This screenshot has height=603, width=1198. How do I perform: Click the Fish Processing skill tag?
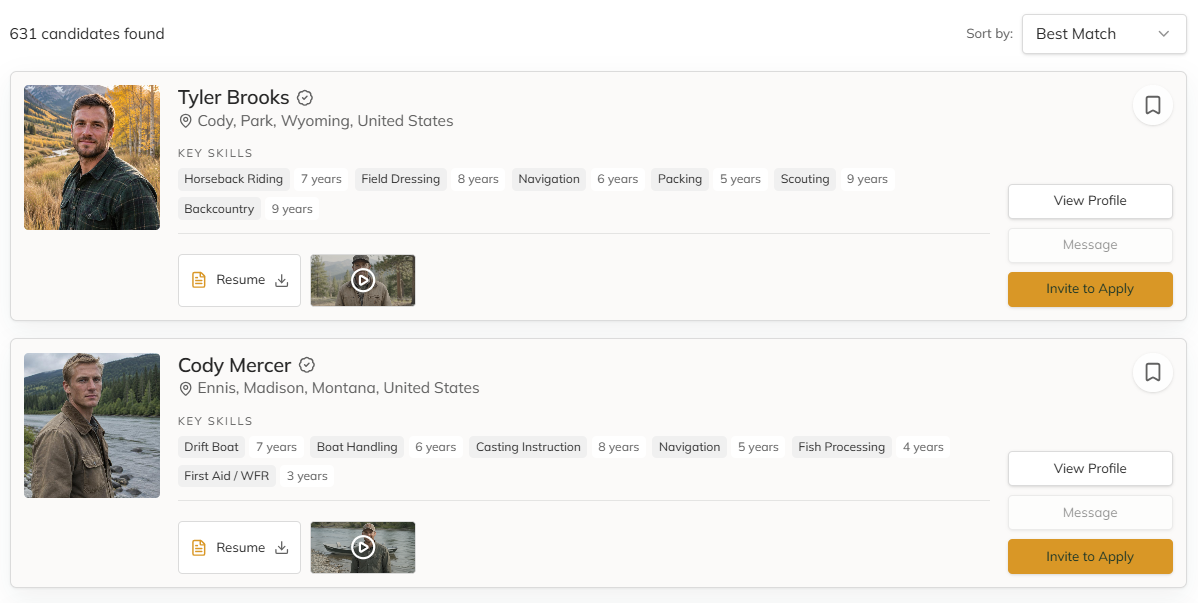841,447
